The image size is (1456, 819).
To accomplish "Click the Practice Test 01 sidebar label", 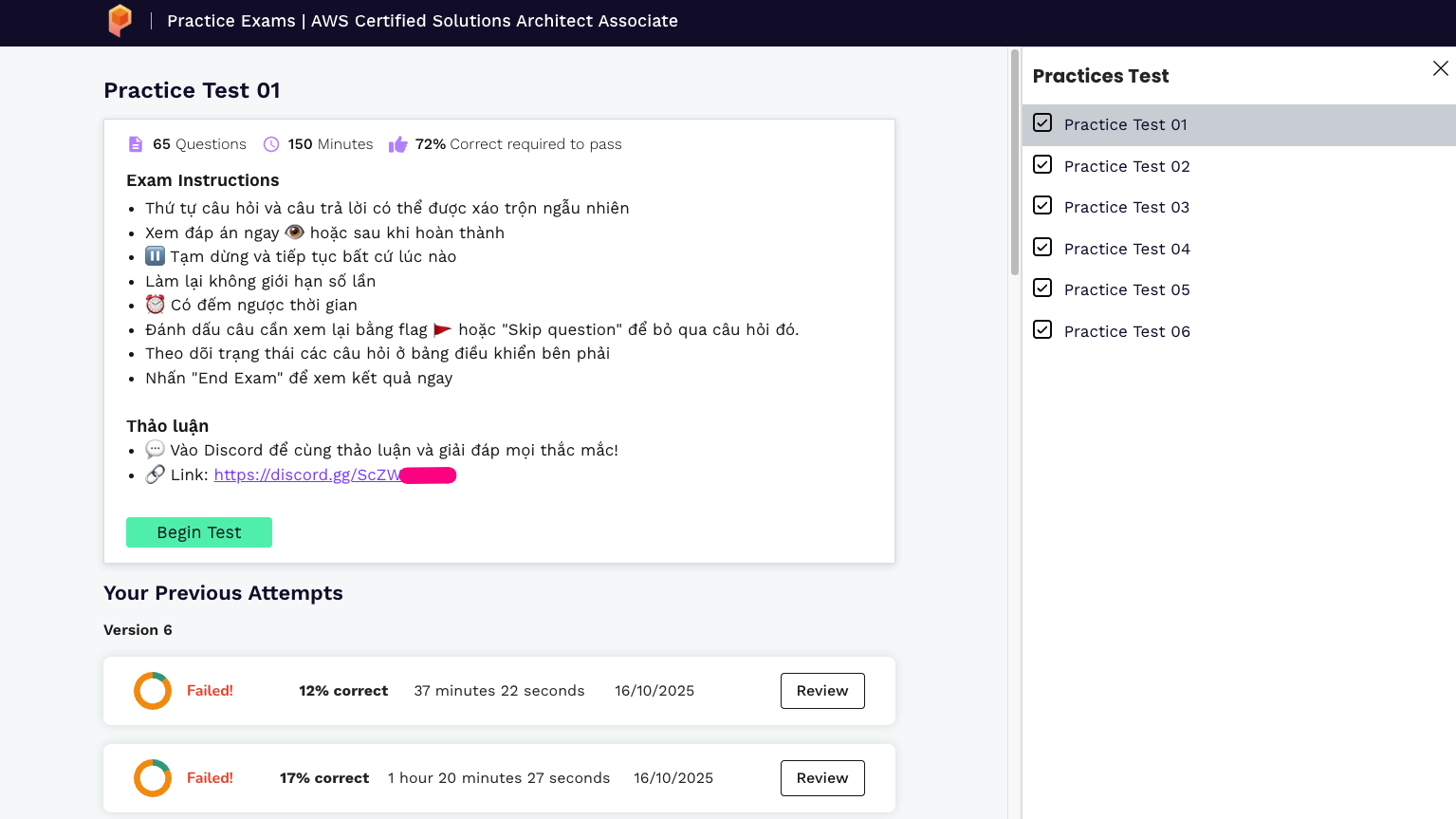I will tap(1125, 124).
